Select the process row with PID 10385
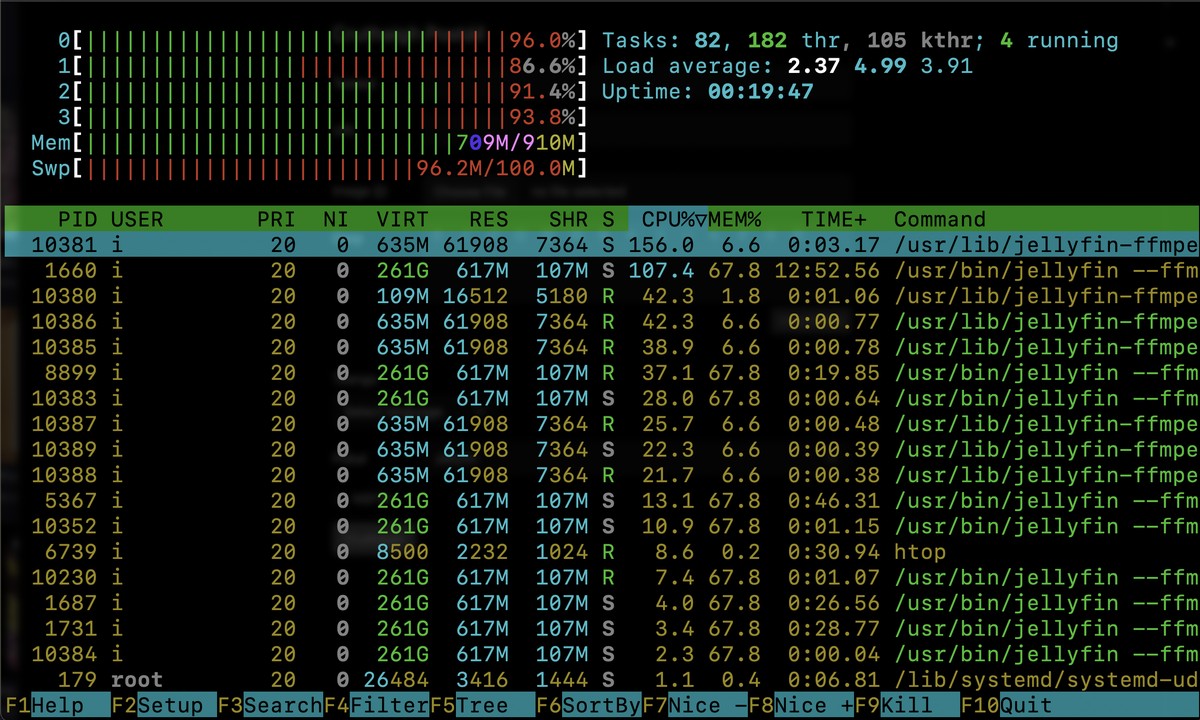 pos(600,347)
